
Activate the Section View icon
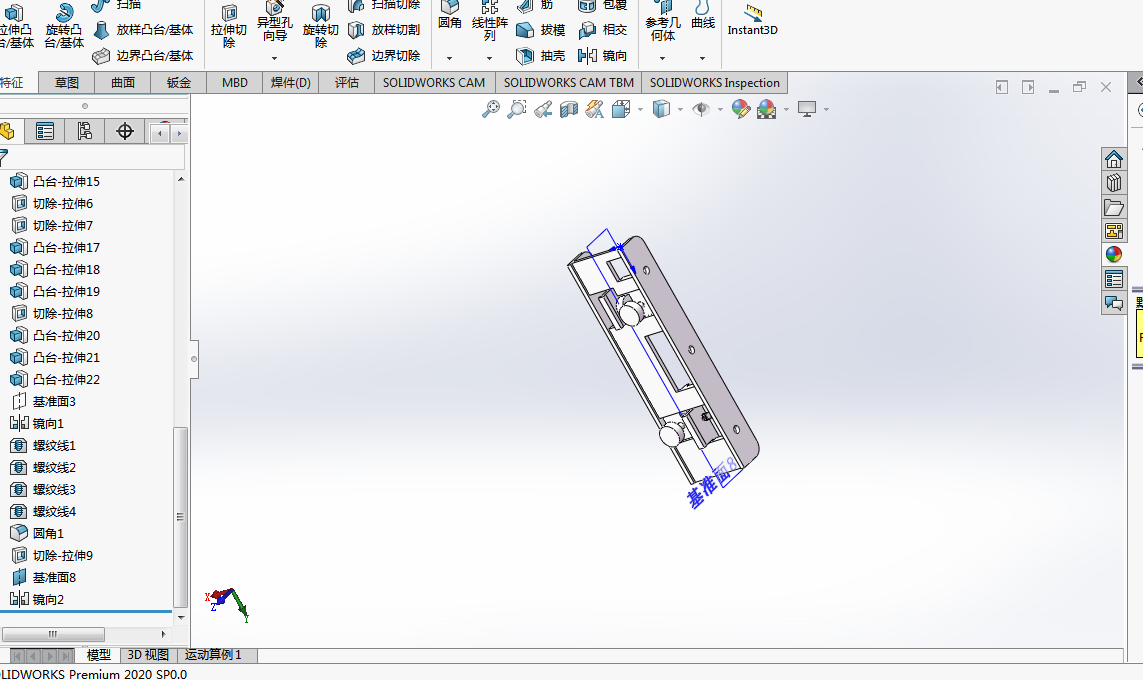tap(569, 109)
